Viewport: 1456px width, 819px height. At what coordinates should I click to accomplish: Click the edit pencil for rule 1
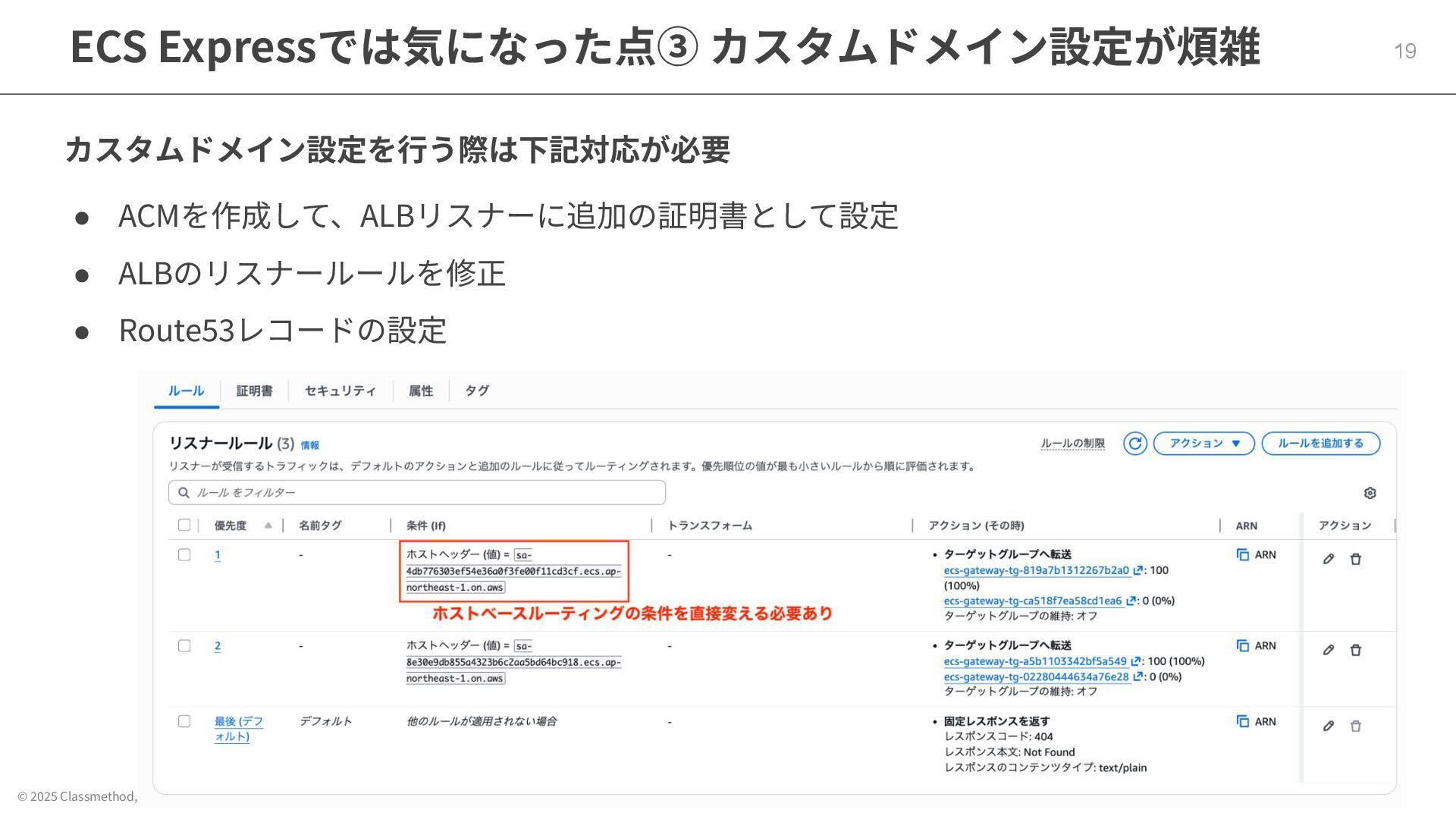pyautogui.click(x=1329, y=559)
